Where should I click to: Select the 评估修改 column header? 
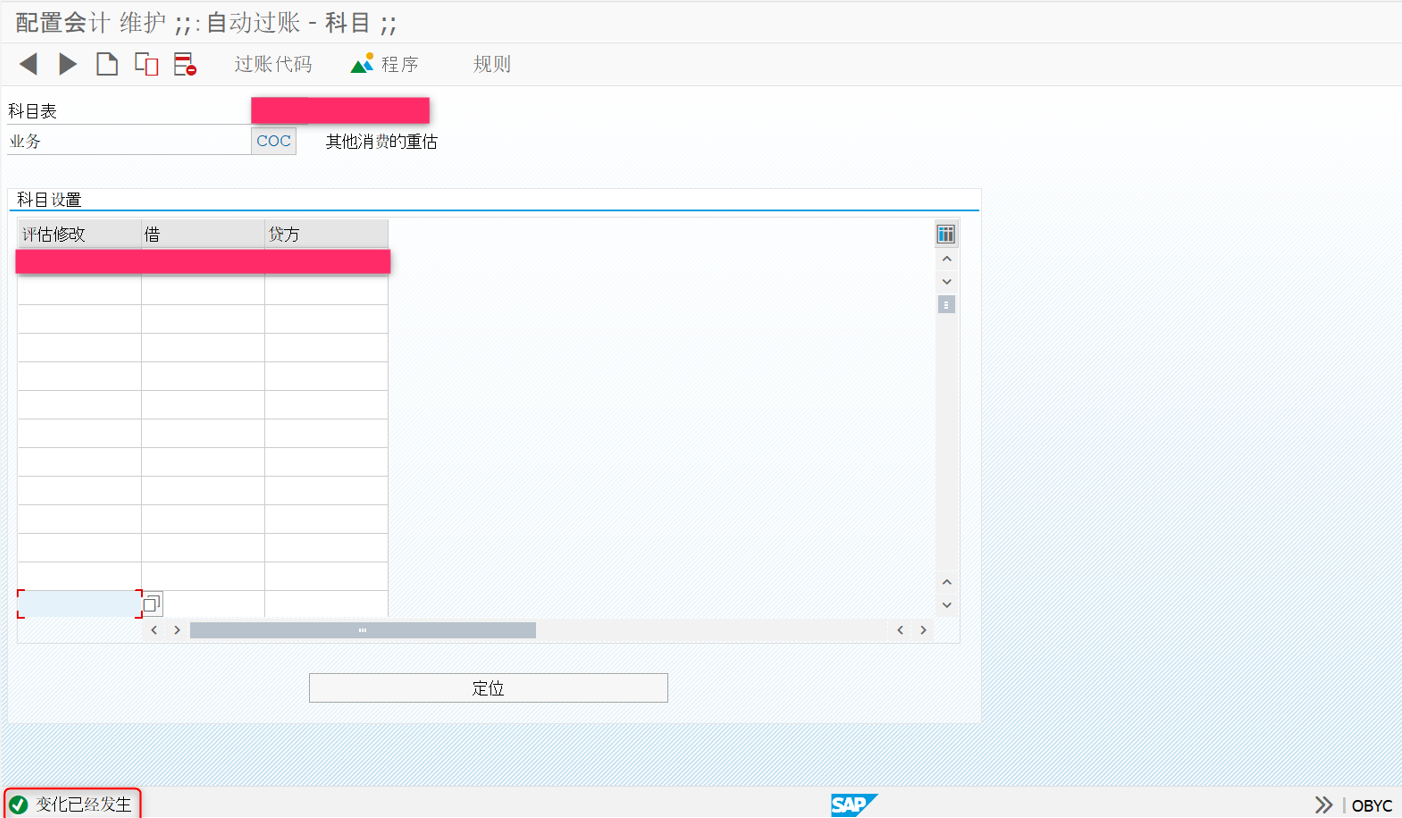point(78,233)
